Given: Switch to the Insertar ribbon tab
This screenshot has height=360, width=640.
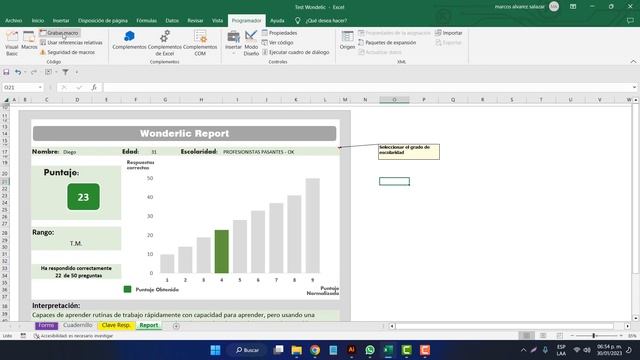Looking at the screenshot, I should (x=61, y=20).
